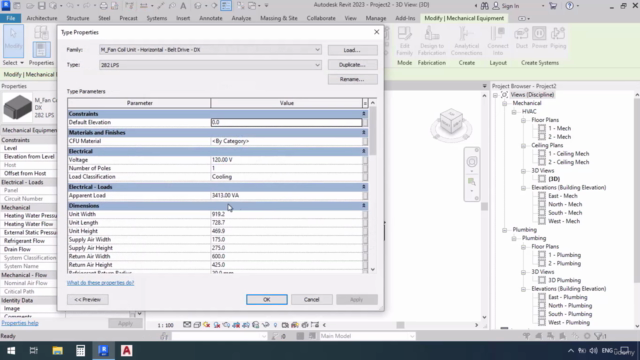This screenshot has height=360, width=640.
Task: Collapse the Constraints group in Type Parameters
Action: point(364,114)
